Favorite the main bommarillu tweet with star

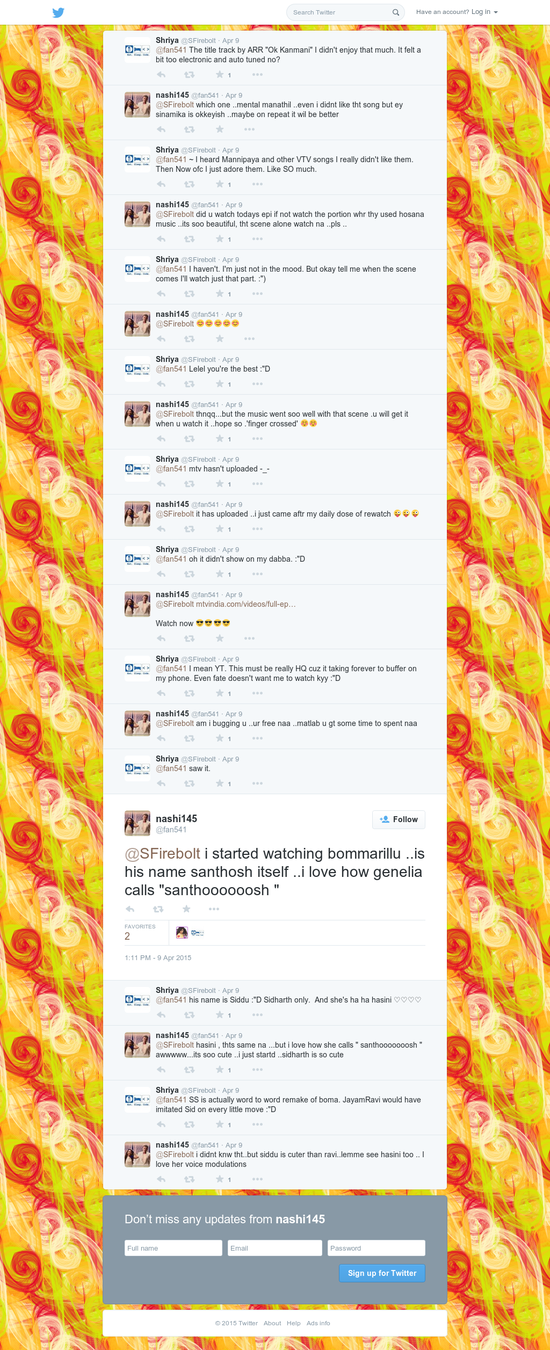(x=186, y=909)
